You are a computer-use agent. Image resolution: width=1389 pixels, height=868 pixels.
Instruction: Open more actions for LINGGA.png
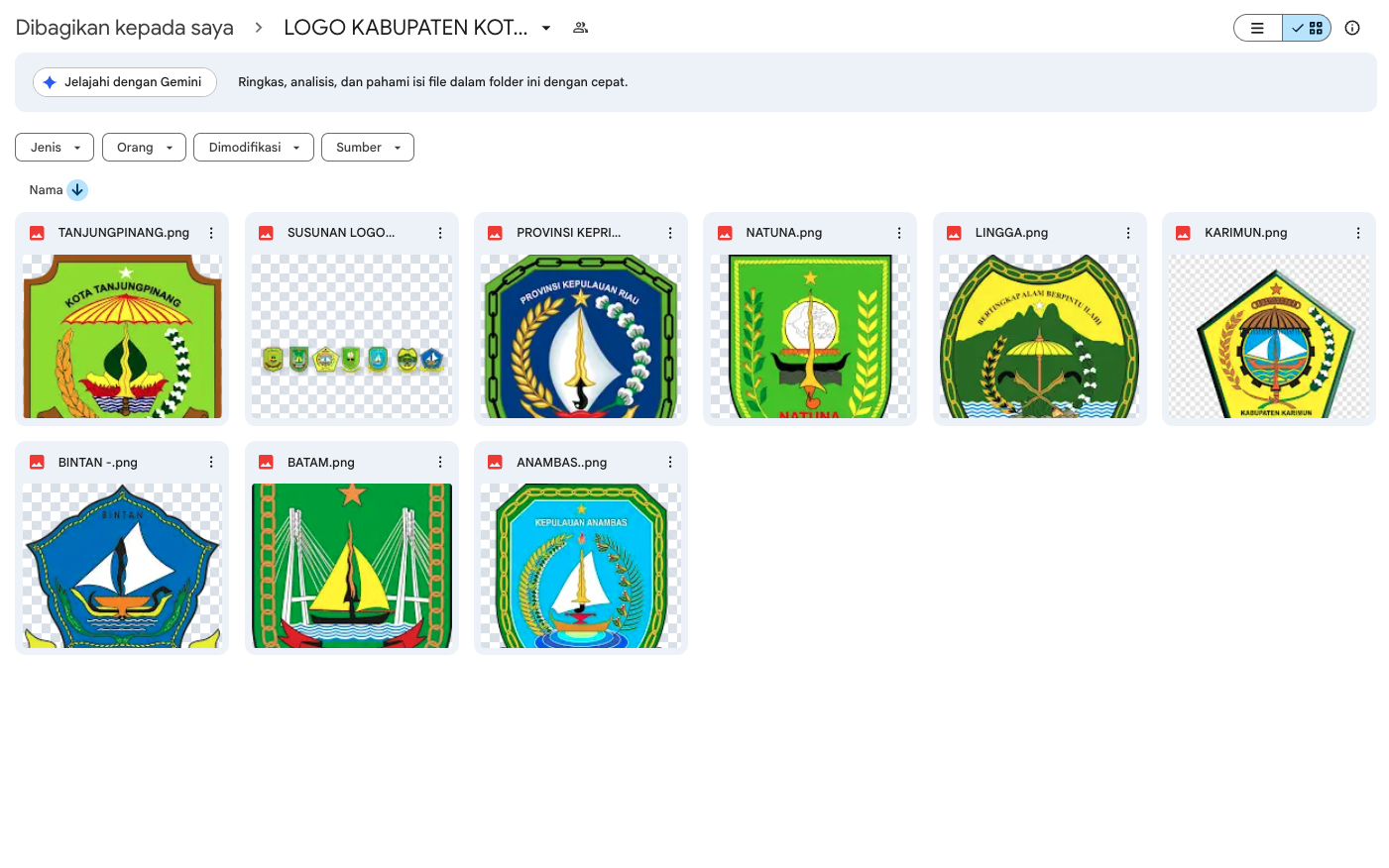click(1128, 233)
